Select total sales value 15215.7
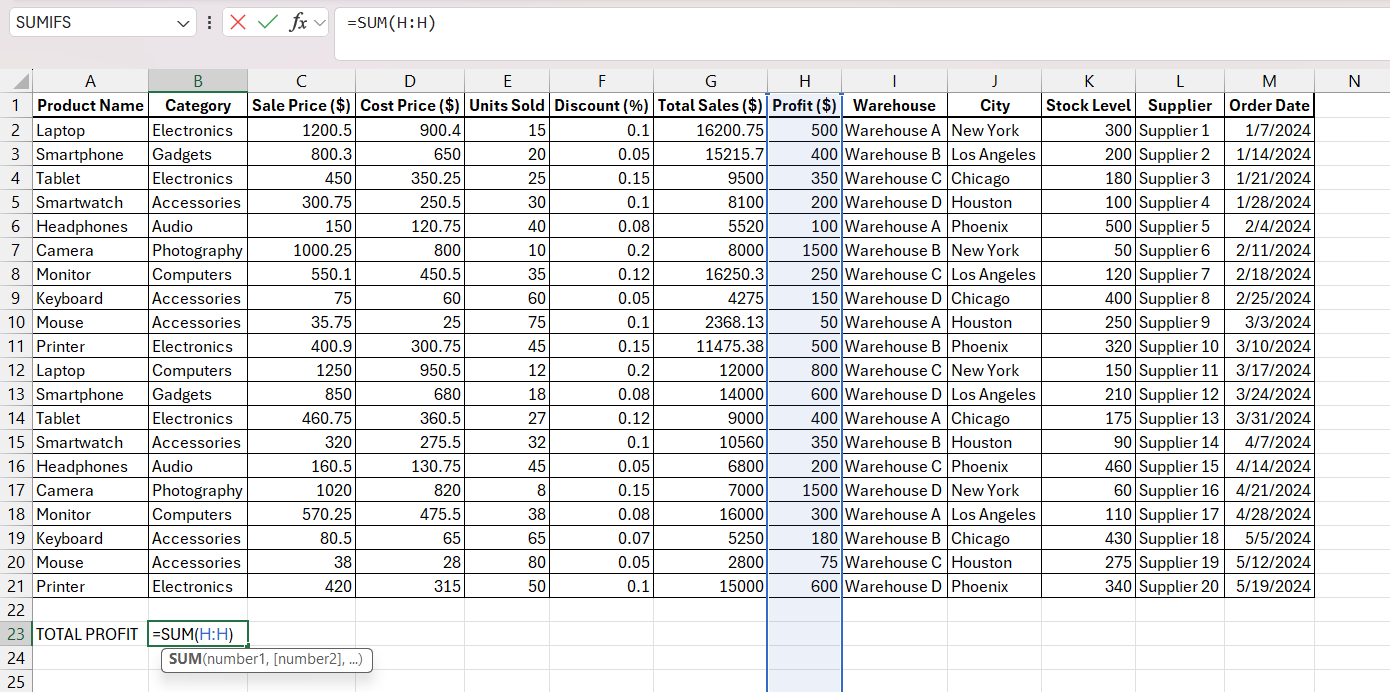The width and height of the screenshot is (1390, 692). pos(710,154)
